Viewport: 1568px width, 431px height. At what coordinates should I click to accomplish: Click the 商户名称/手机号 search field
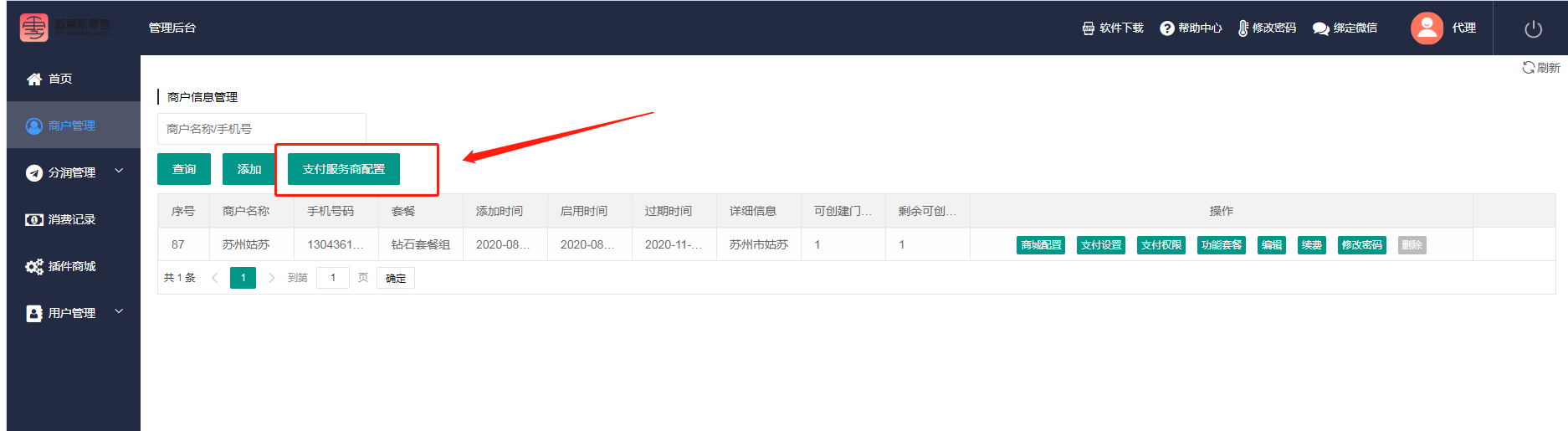262,129
